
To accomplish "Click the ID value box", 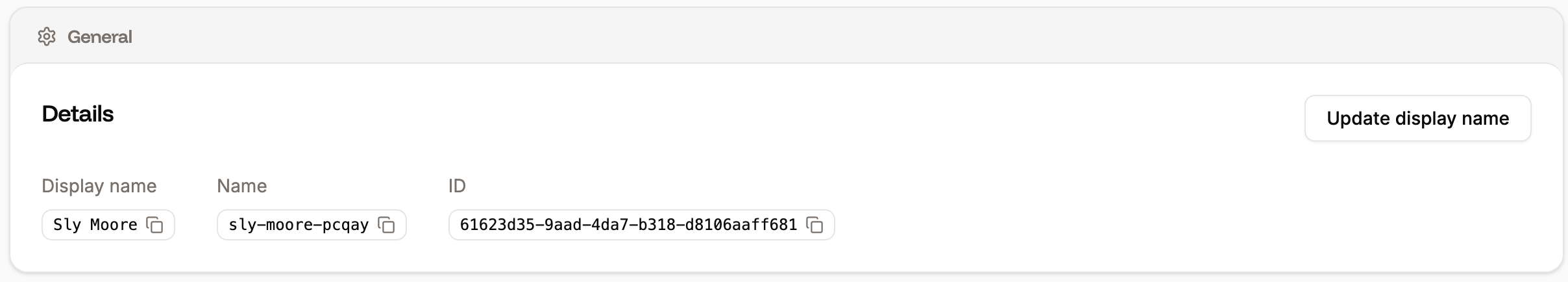I will [641, 225].
